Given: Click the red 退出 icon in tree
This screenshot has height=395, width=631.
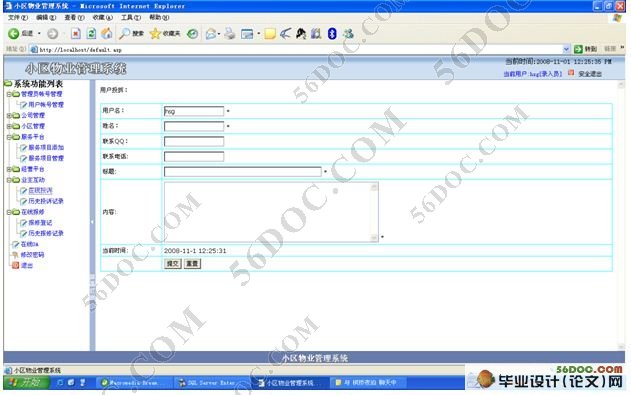Looking at the screenshot, I should 15,265.
